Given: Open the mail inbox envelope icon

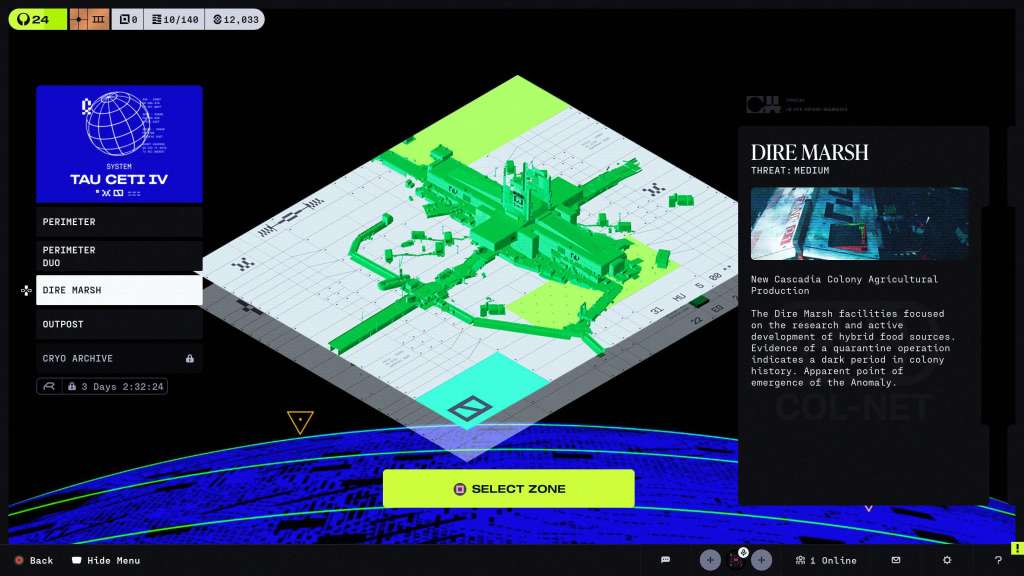Looking at the screenshot, I should point(896,560).
